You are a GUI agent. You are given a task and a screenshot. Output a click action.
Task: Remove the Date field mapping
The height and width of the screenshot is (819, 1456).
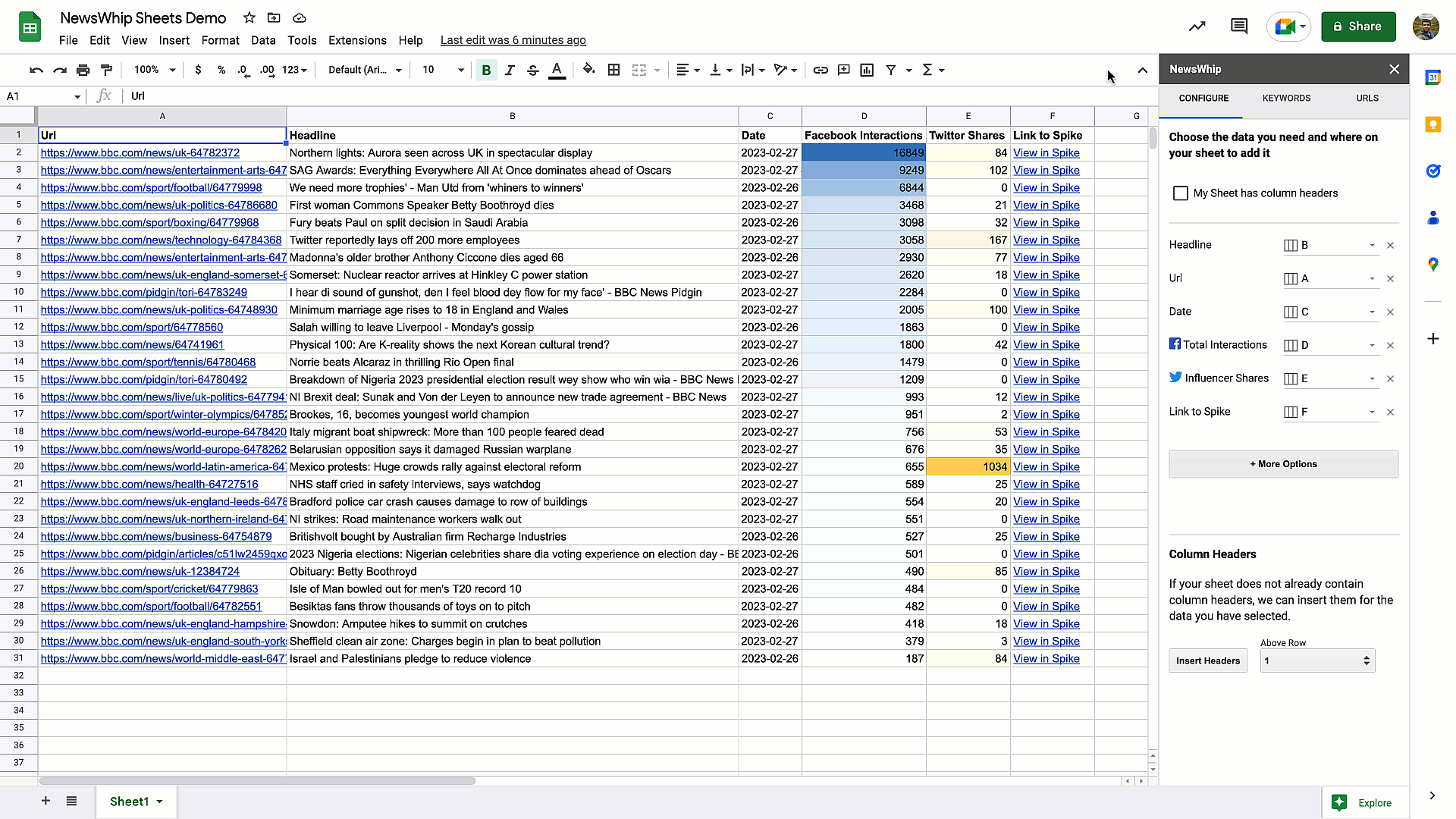[x=1390, y=312]
